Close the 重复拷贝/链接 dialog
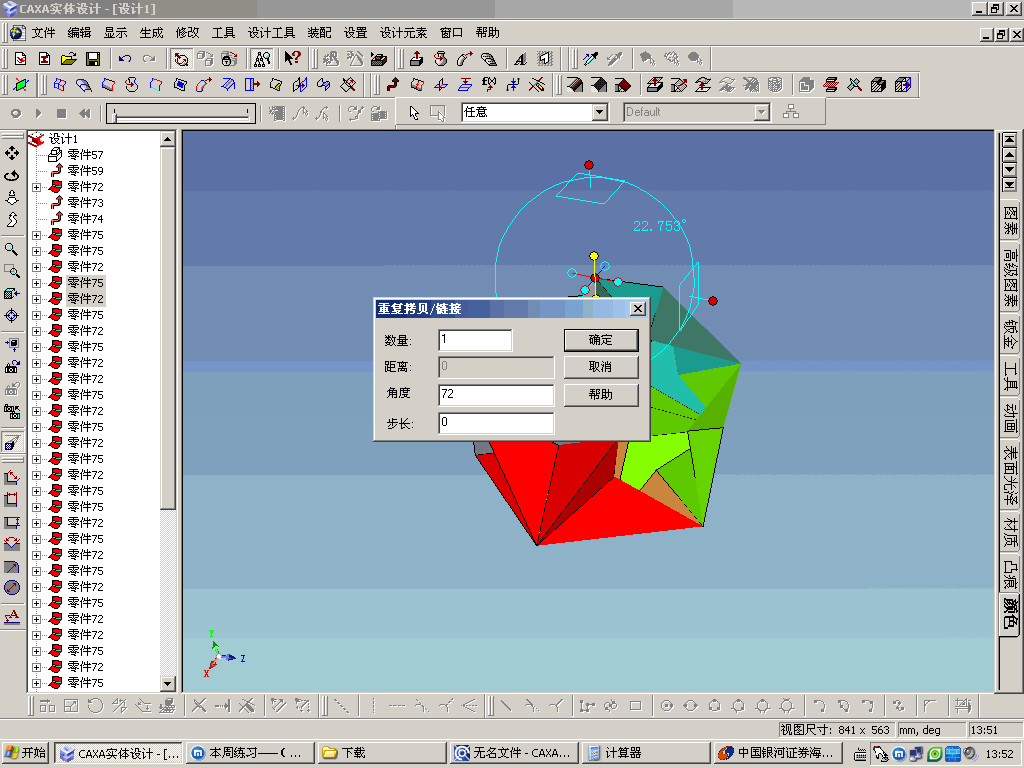The image size is (1024, 768). [638, 309]
